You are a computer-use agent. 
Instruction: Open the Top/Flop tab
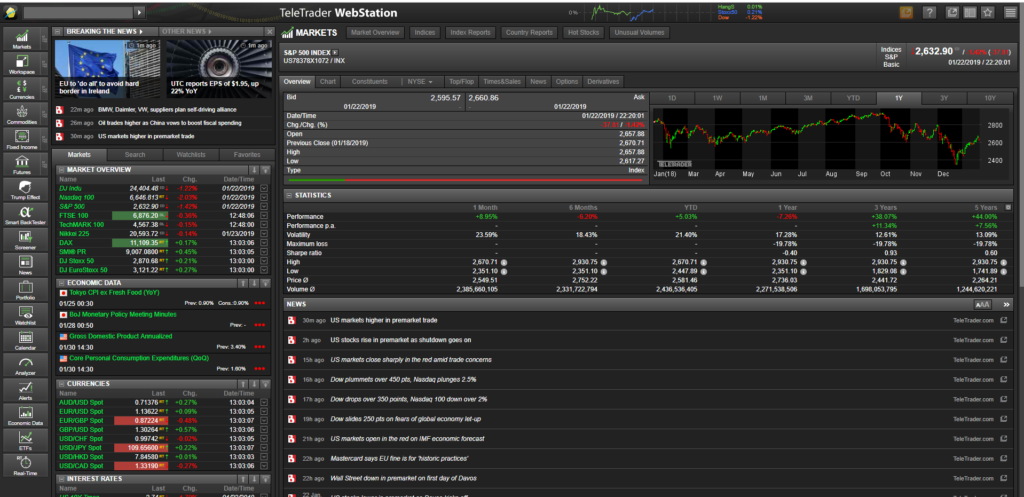[461, 82]
